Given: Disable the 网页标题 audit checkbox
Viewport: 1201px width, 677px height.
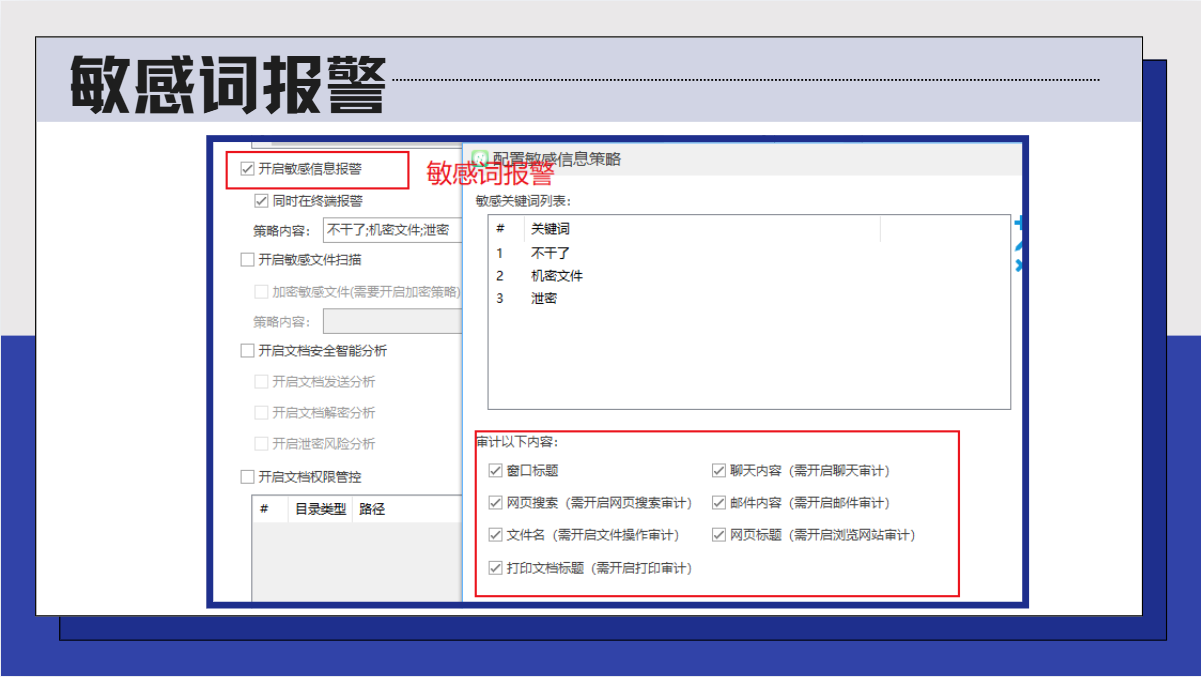Looking at the screenshot, I should point(718,535).
